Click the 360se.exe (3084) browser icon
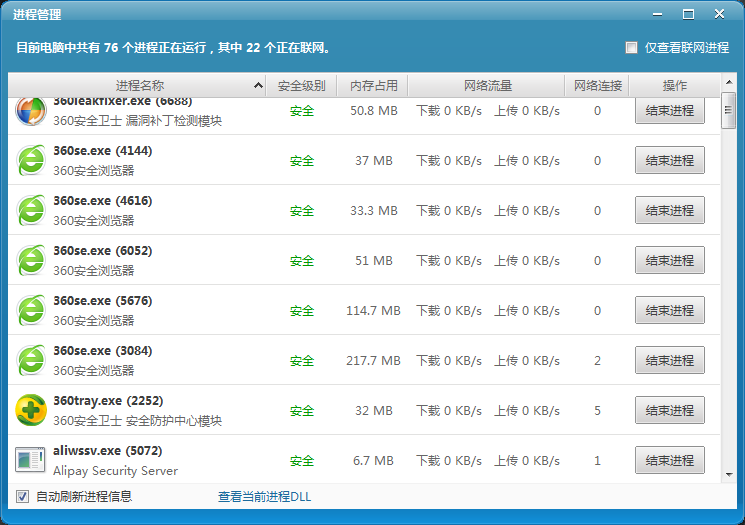The height and width of the screenshot is (525, 745). click(x=31, y=360)
